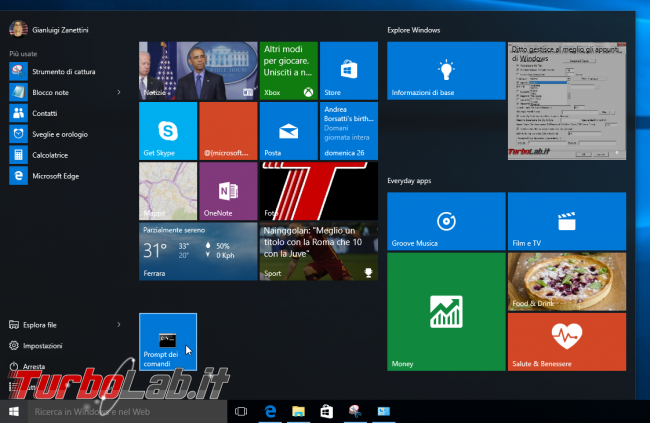Expand Blocco note jump list arrow
The image size is (650, 423).
tap(119, 92)
